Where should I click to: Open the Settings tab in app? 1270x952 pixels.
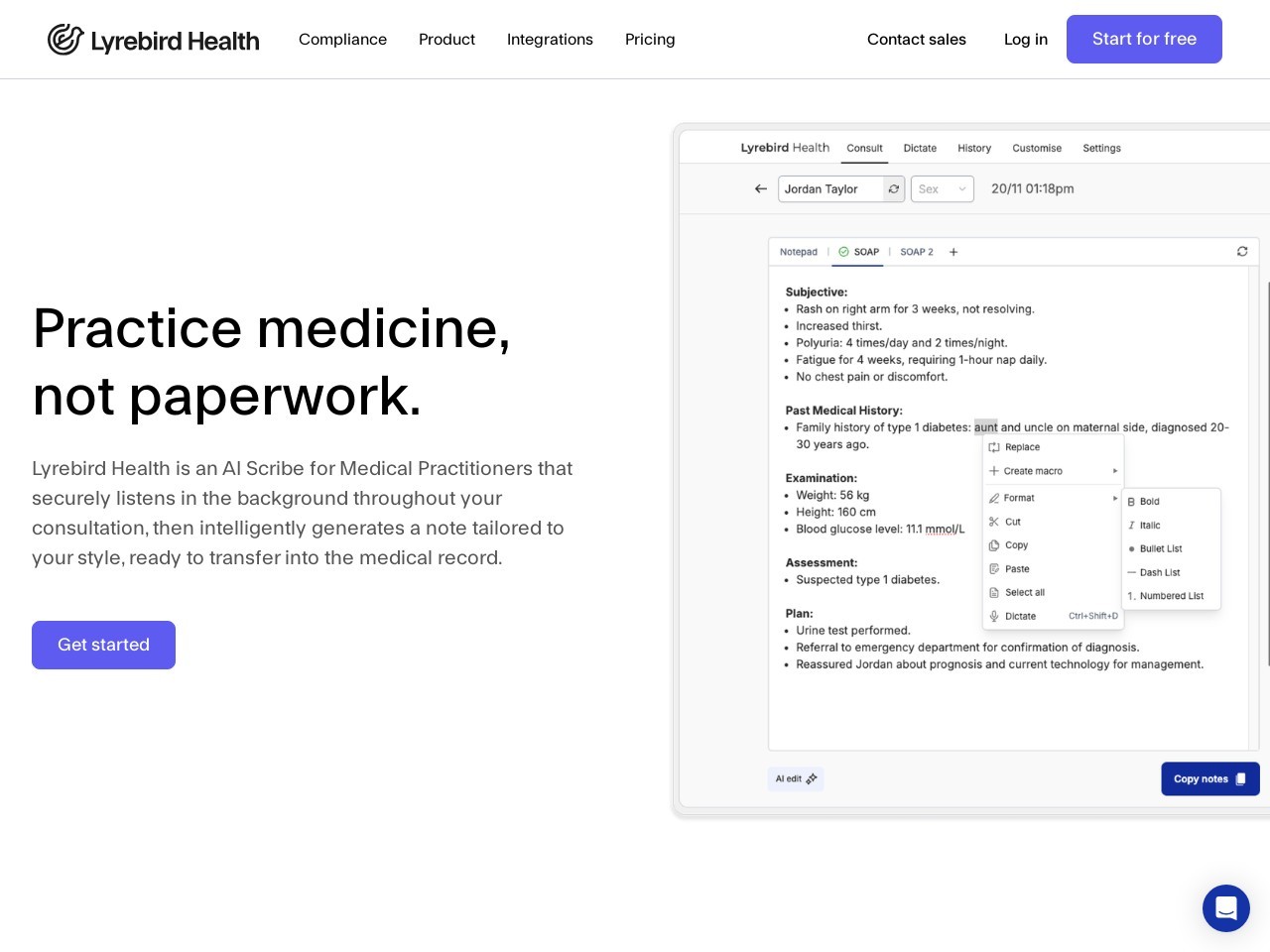1101,148
